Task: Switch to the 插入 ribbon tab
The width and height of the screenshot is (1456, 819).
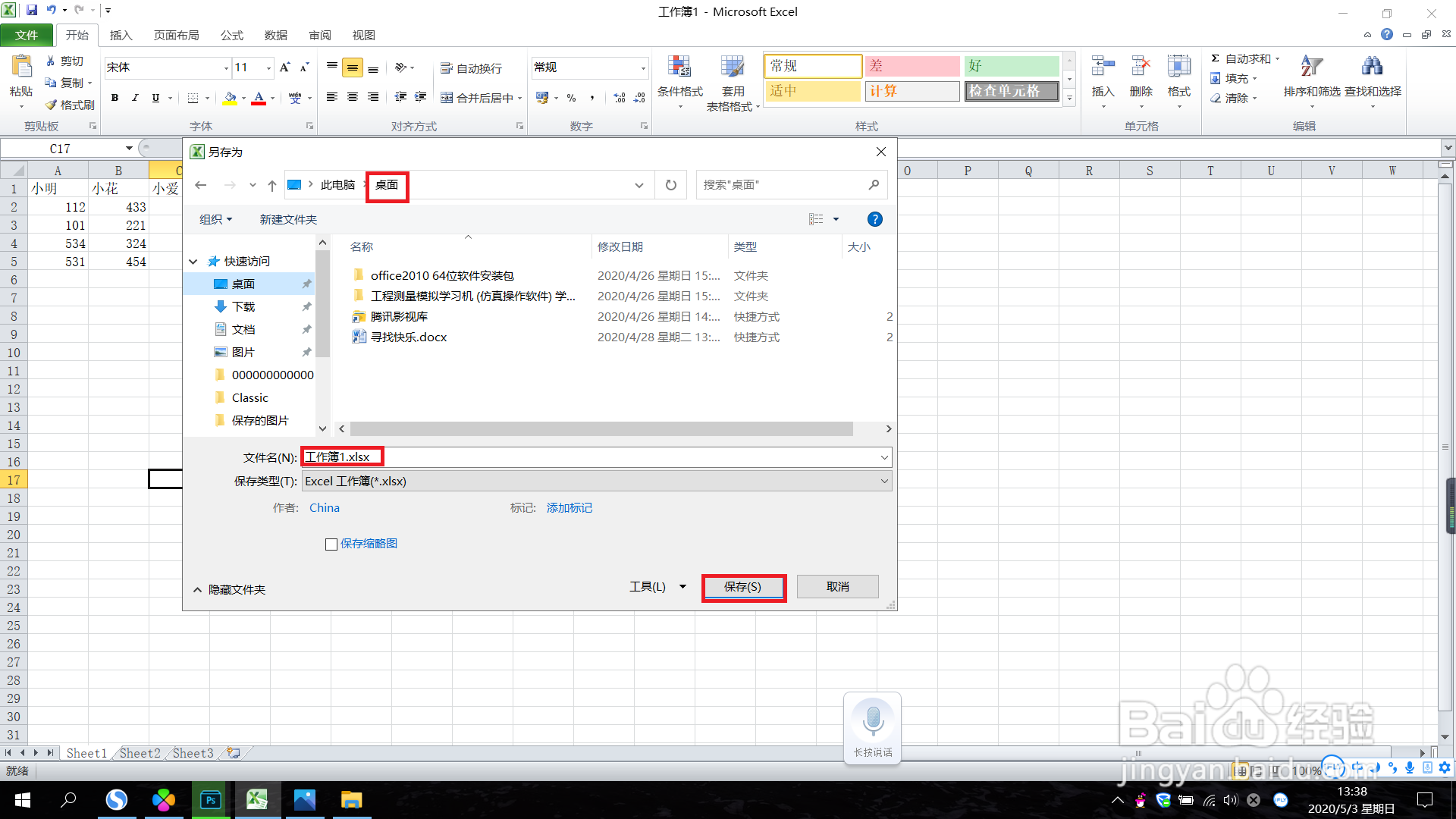Action: 121,35
